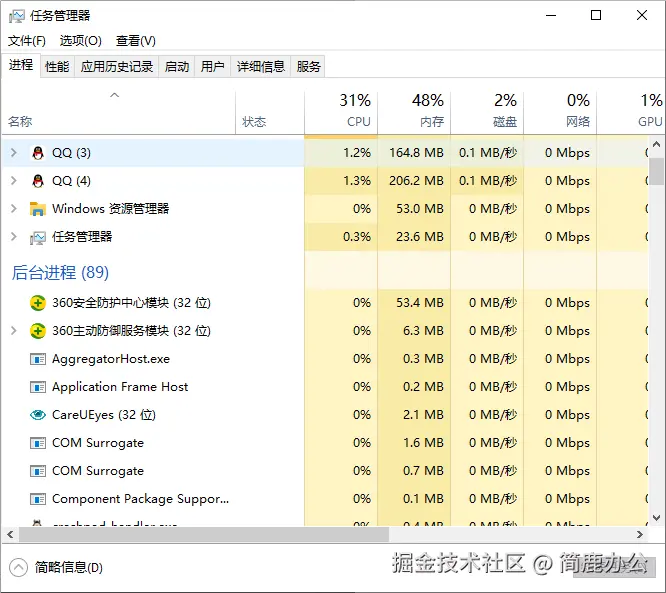
Task: Expand the QQ (3) process group
Action: click(x=14, y=152)
